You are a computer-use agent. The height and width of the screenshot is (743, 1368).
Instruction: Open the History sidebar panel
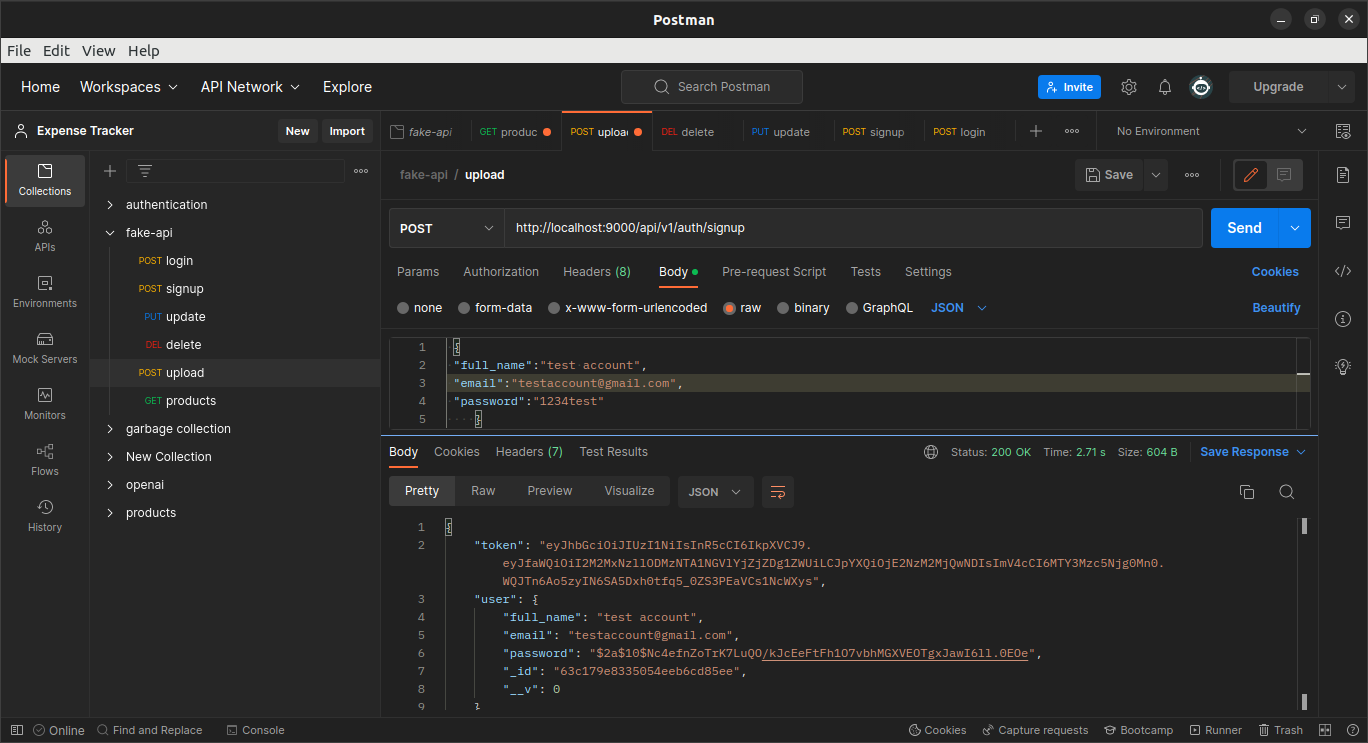click(x=45, y=516)
